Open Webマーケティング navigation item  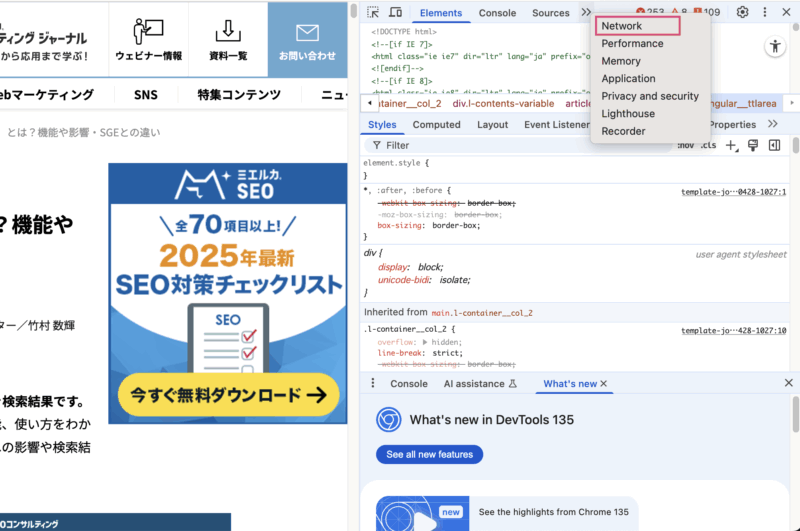coord(47,94)
